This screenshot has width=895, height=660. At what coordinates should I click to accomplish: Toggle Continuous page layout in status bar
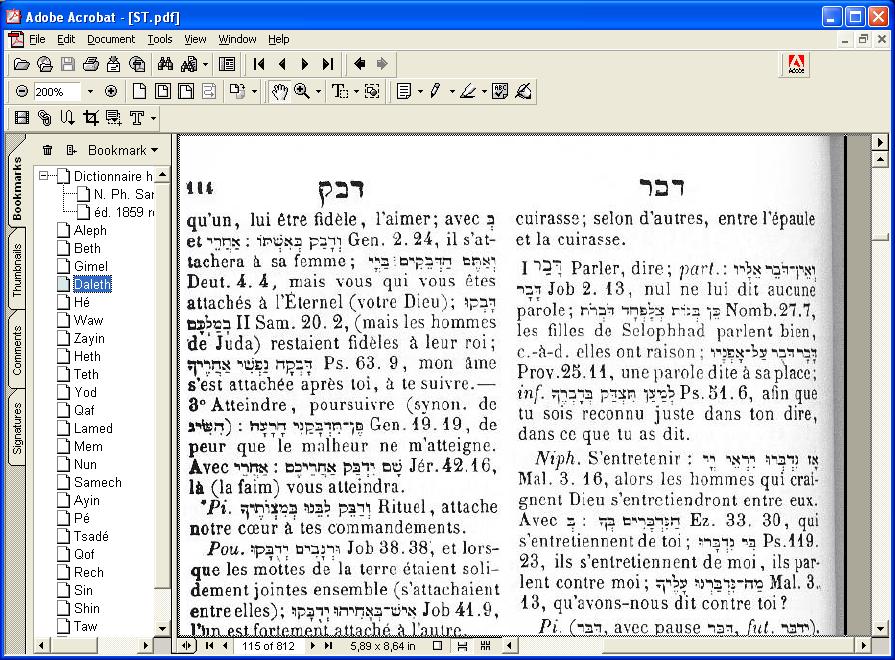[462, 646]
